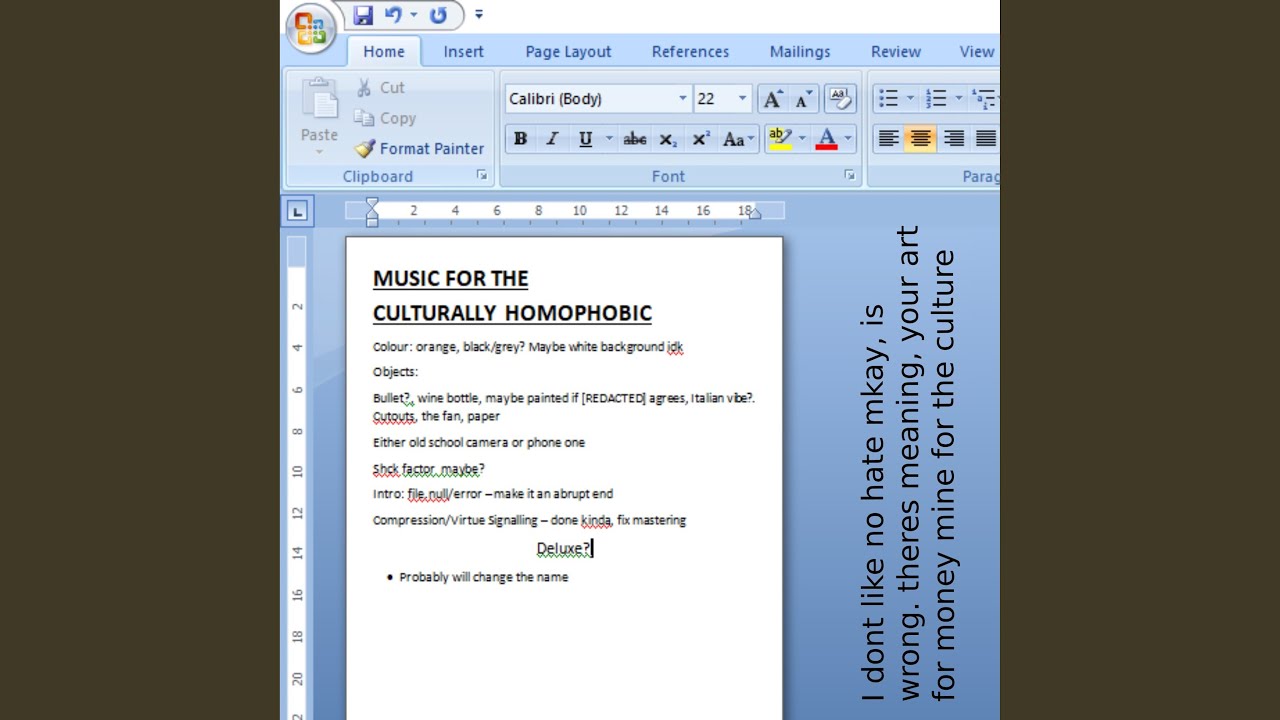Apply strikethrough to text
Viewport: 1280px width, 720px height.
pyautogui.click(x=635, y=140)
